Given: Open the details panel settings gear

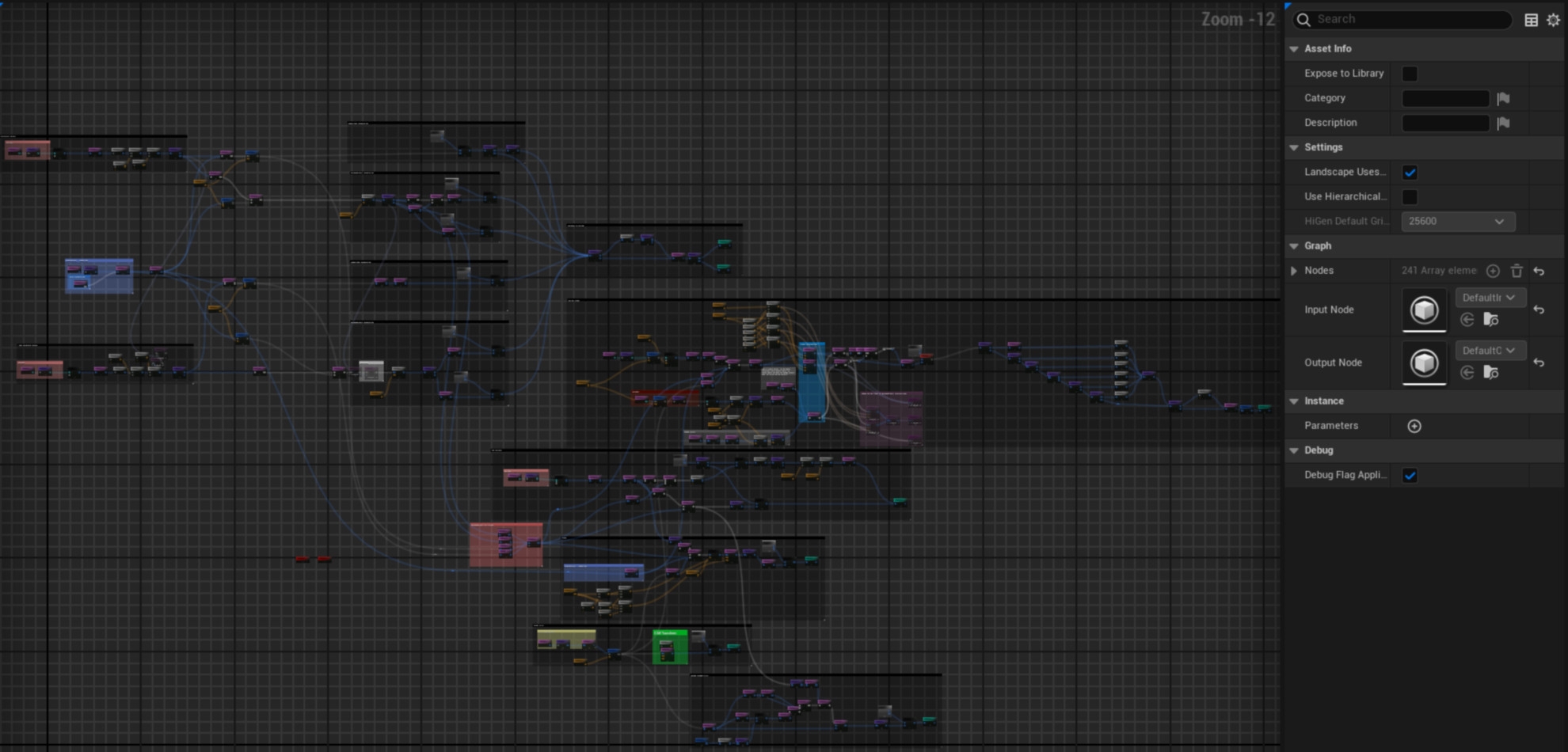Looking at the screenshot, I should [x=1553, y=20].
